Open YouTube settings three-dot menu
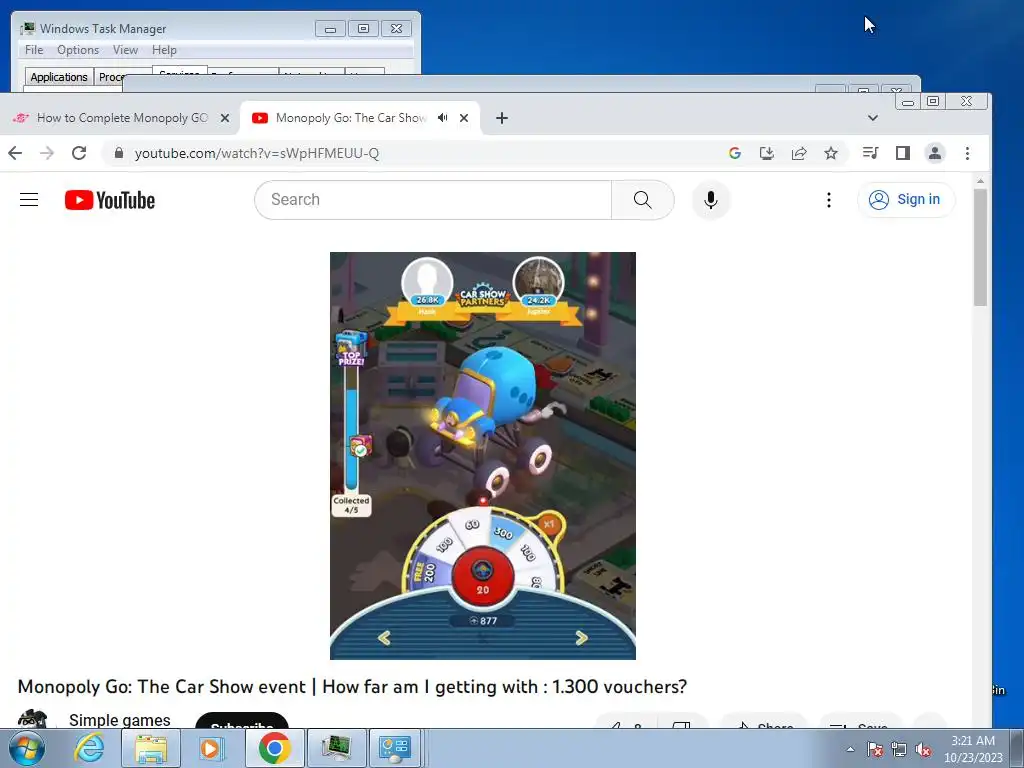Screen dimensions: 1024x768 [829, 200]
